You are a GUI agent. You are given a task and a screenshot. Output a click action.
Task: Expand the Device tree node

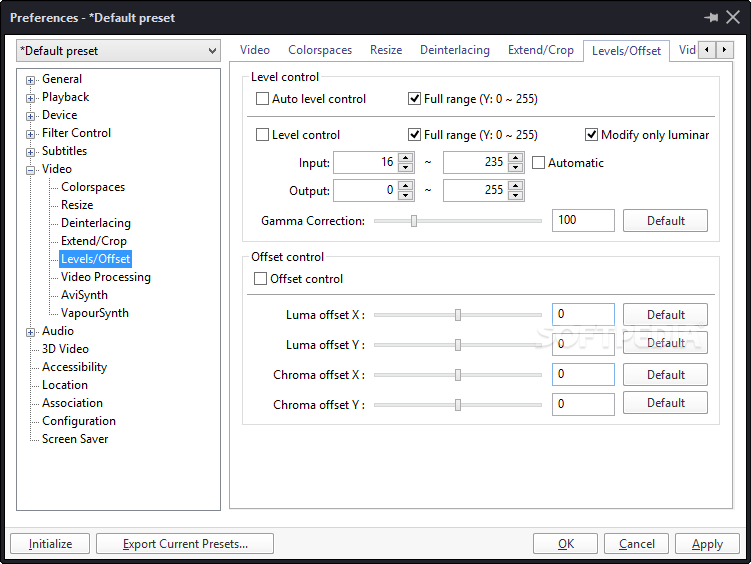click(31, 116)
